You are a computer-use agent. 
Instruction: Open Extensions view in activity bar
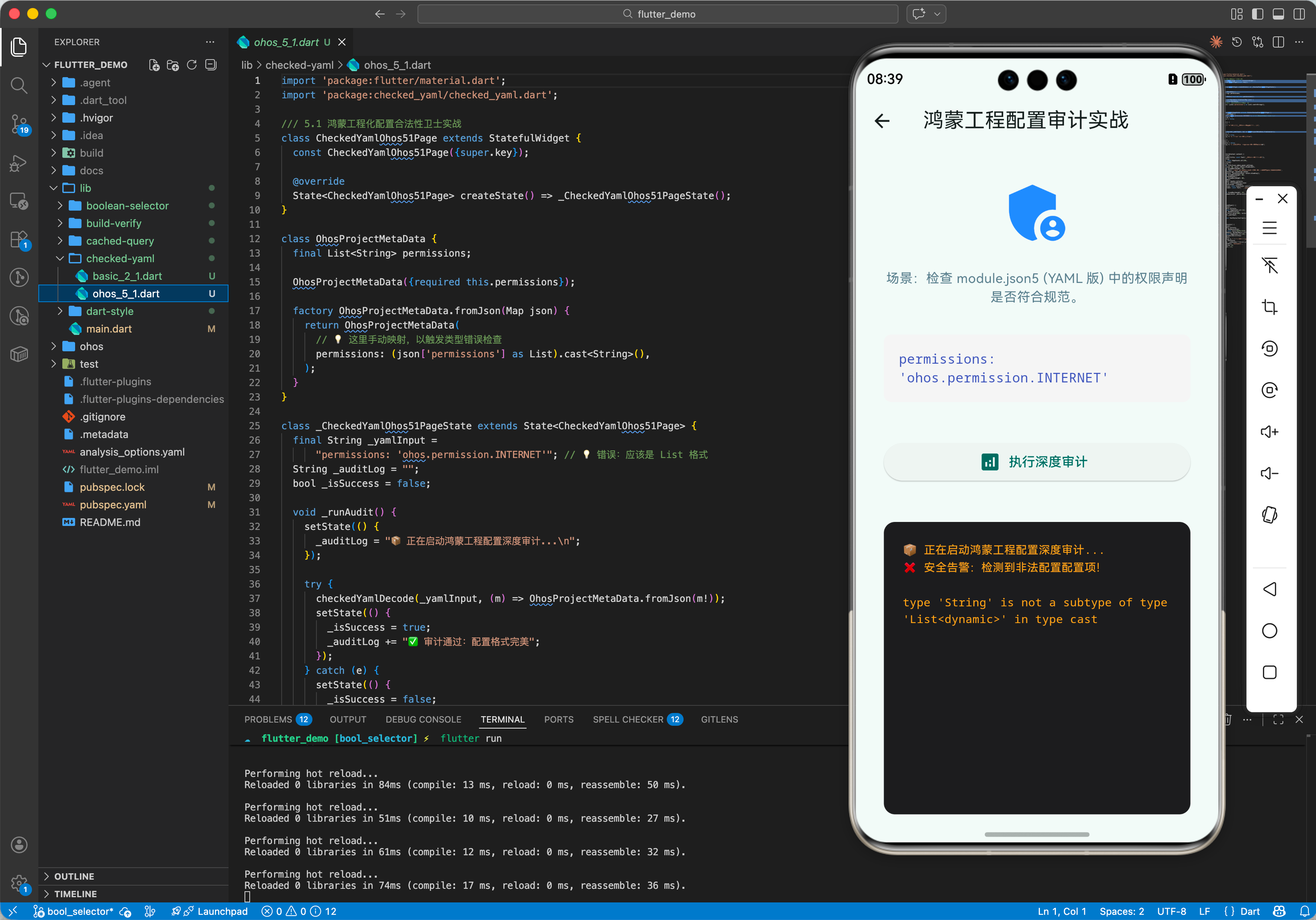coord(19,239)
